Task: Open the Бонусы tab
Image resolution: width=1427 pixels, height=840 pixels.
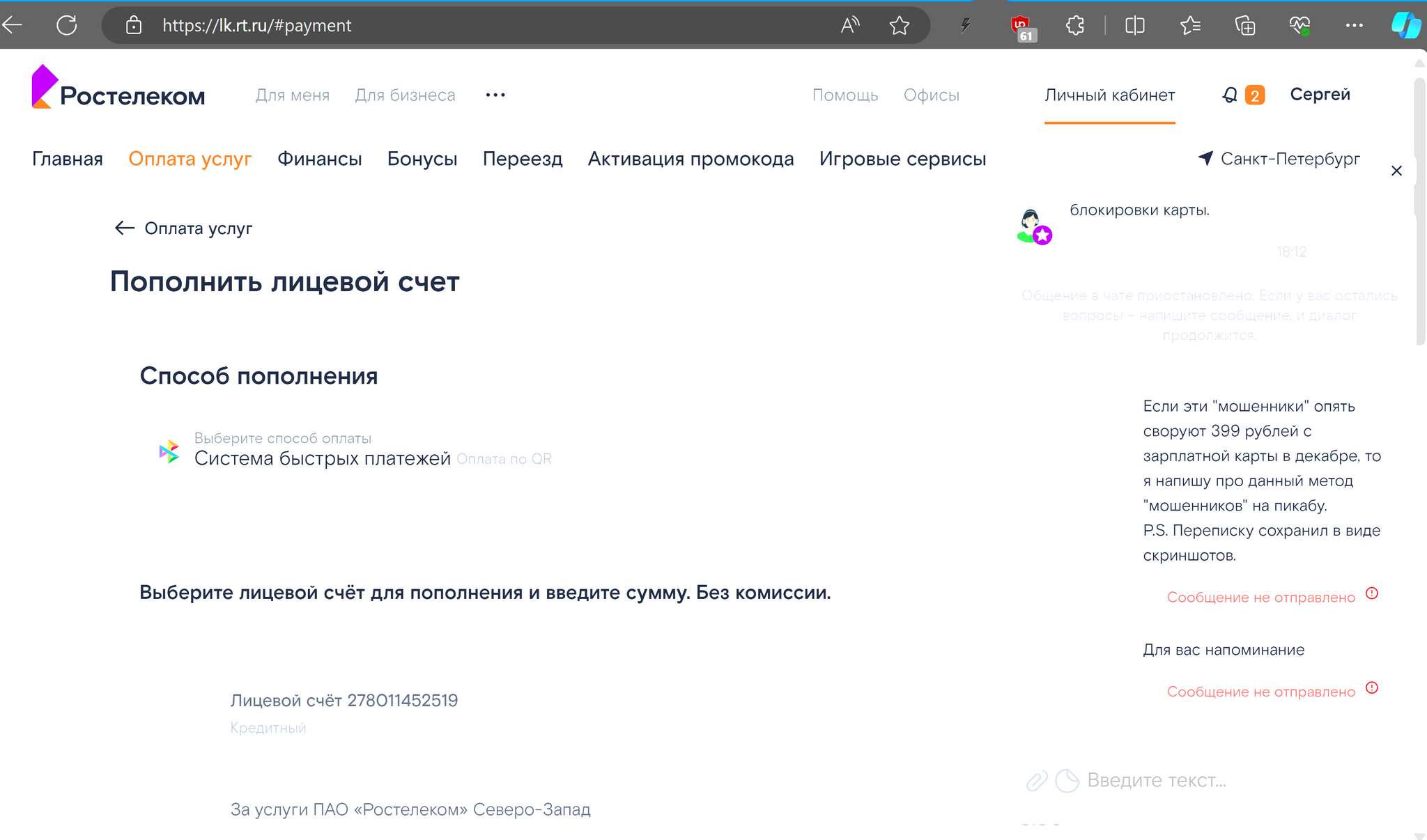Action: pos(422,159)
